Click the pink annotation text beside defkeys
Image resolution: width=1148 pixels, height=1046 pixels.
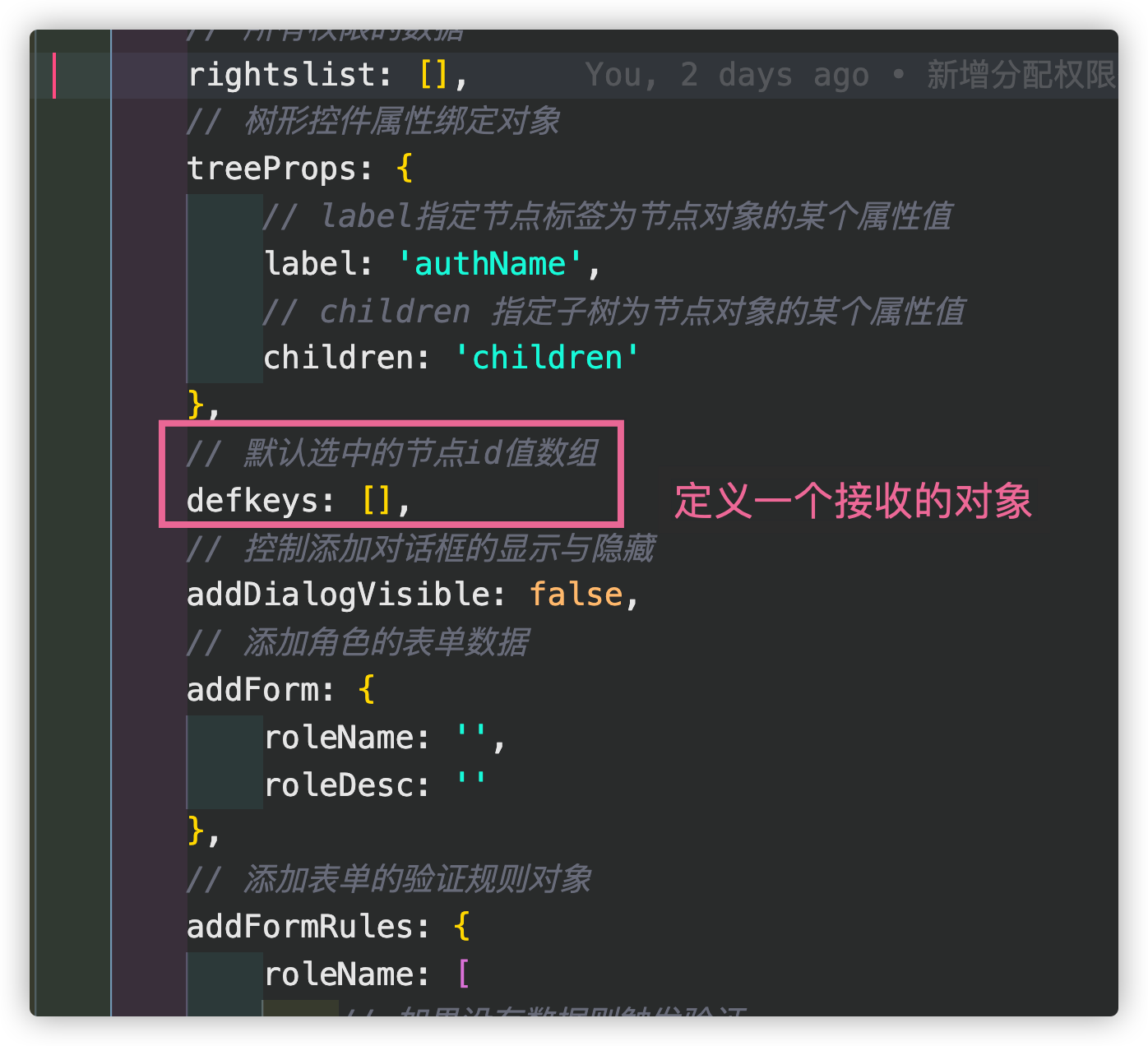(x=853, y=501)
